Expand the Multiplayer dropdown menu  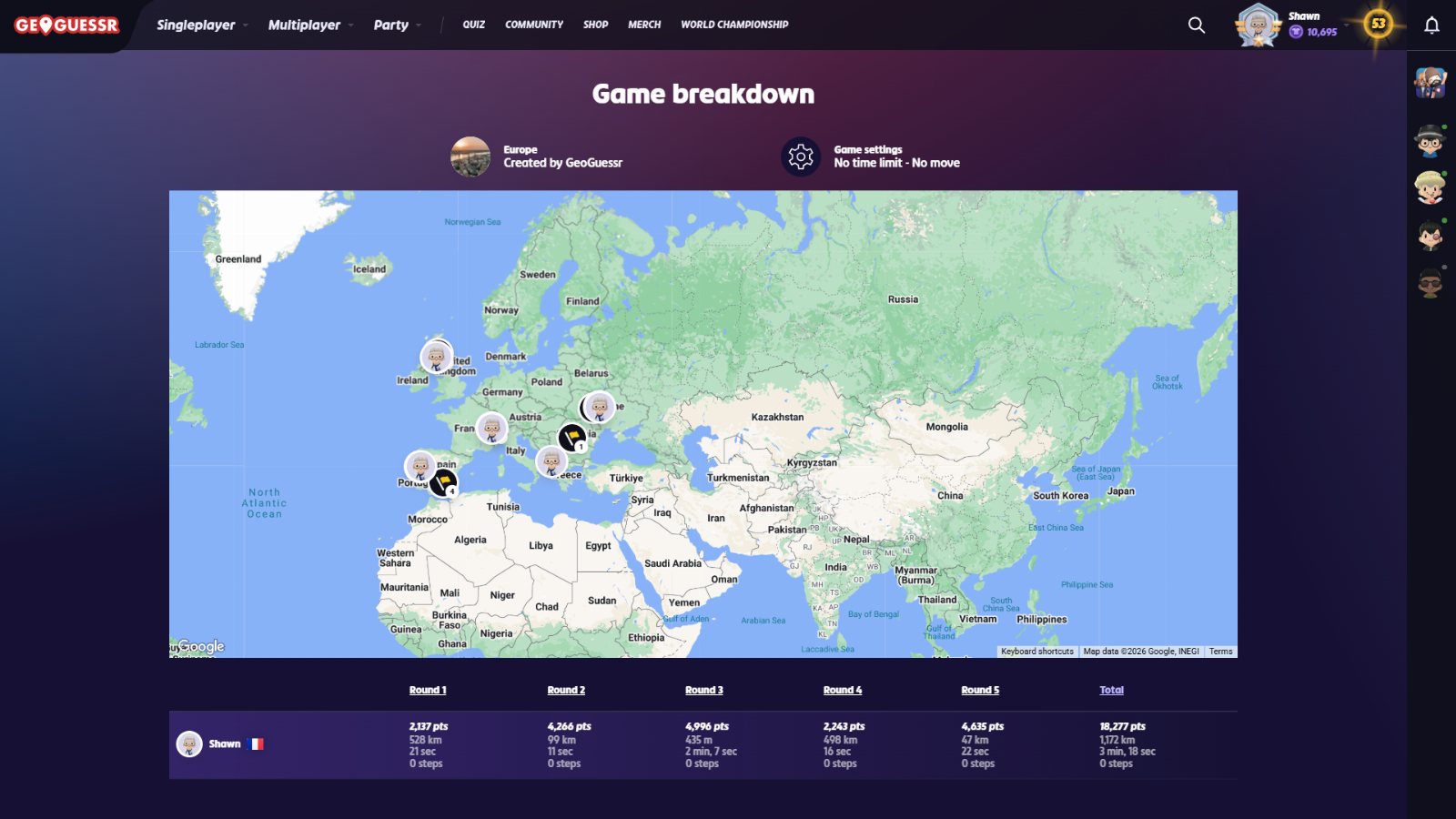(x=309, y=25)
